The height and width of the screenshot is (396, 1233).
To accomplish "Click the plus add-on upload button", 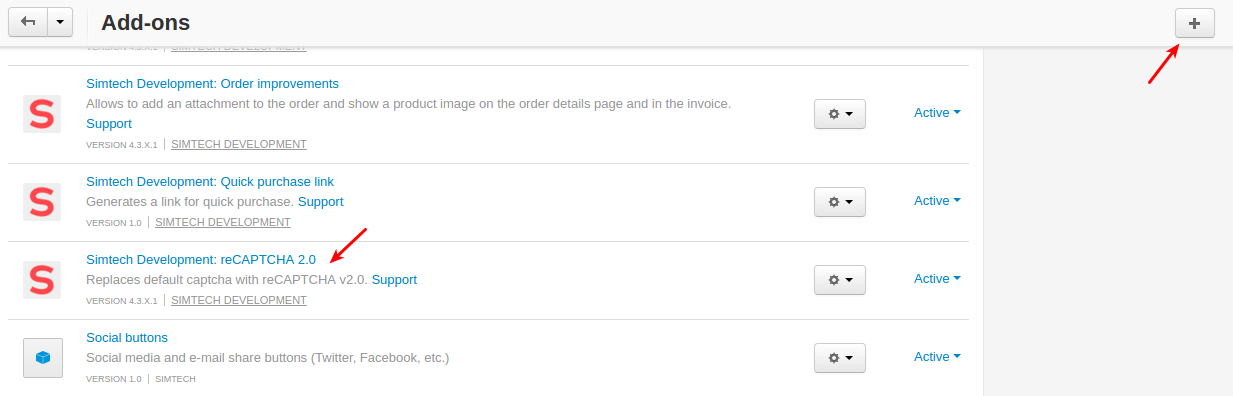I will point(1195,22).
